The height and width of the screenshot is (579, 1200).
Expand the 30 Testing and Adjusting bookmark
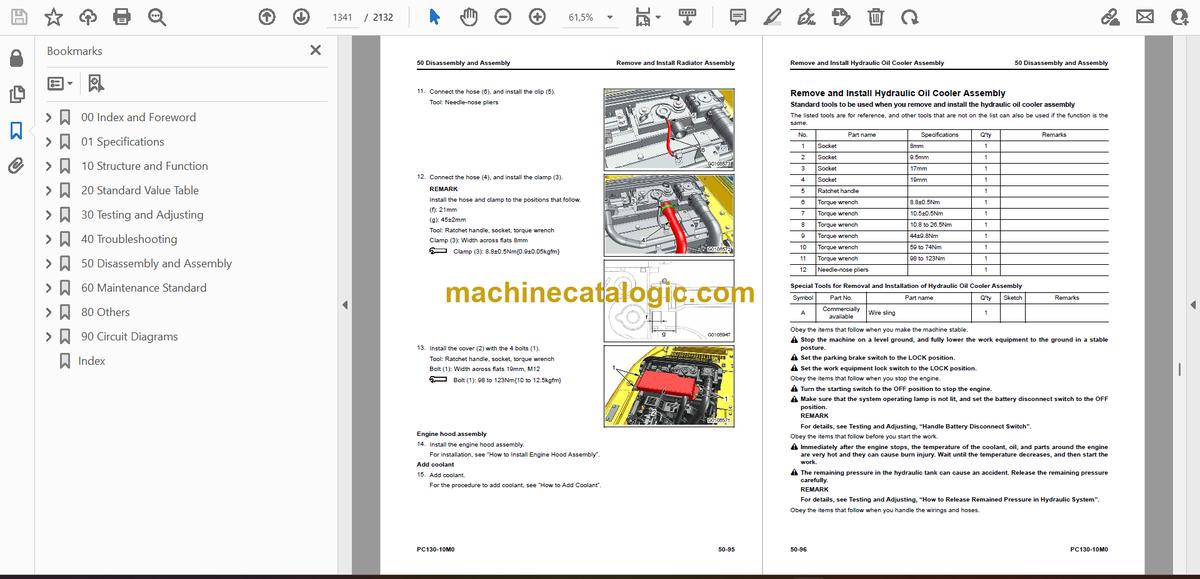[x=50, y=215]
